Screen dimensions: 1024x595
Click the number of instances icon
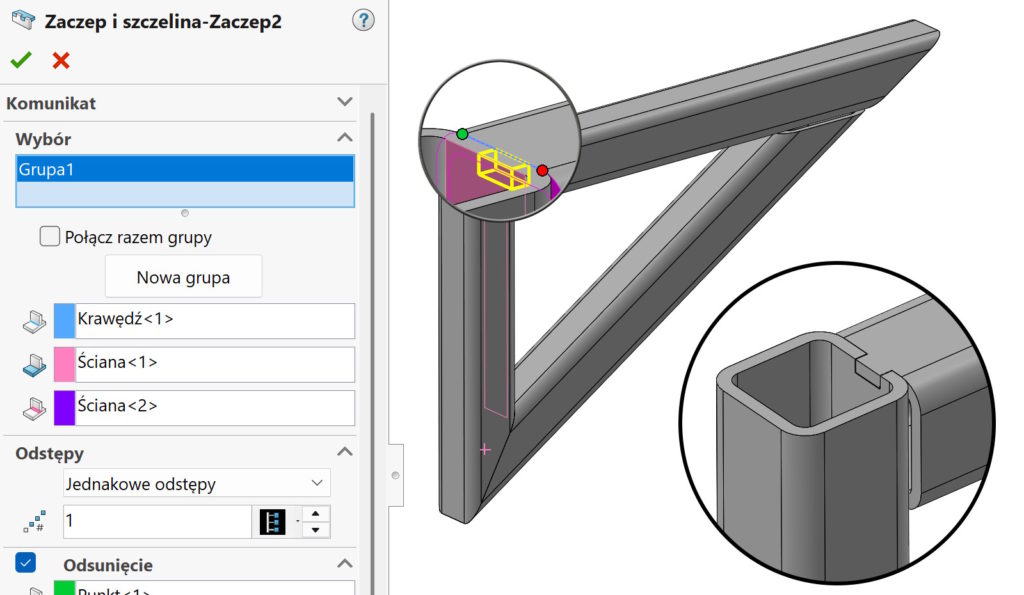coord(36,522)
